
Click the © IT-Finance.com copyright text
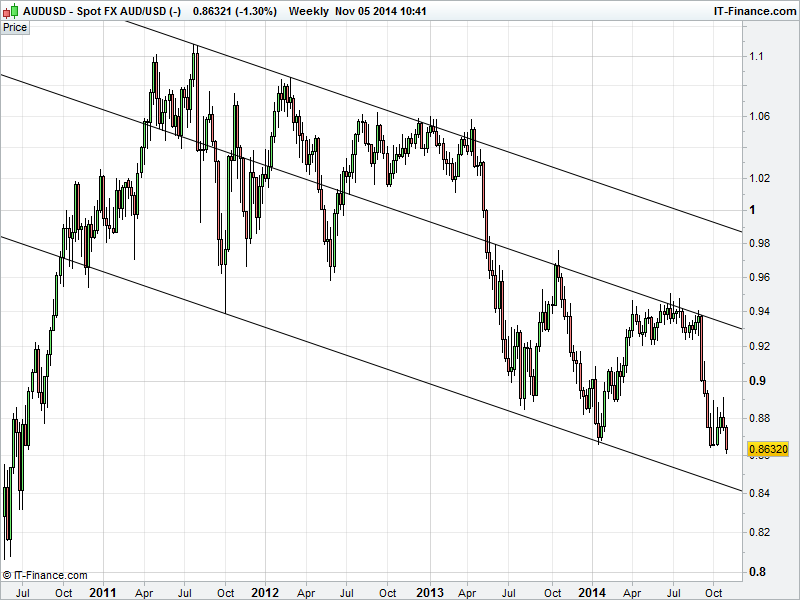pos(45,575)
